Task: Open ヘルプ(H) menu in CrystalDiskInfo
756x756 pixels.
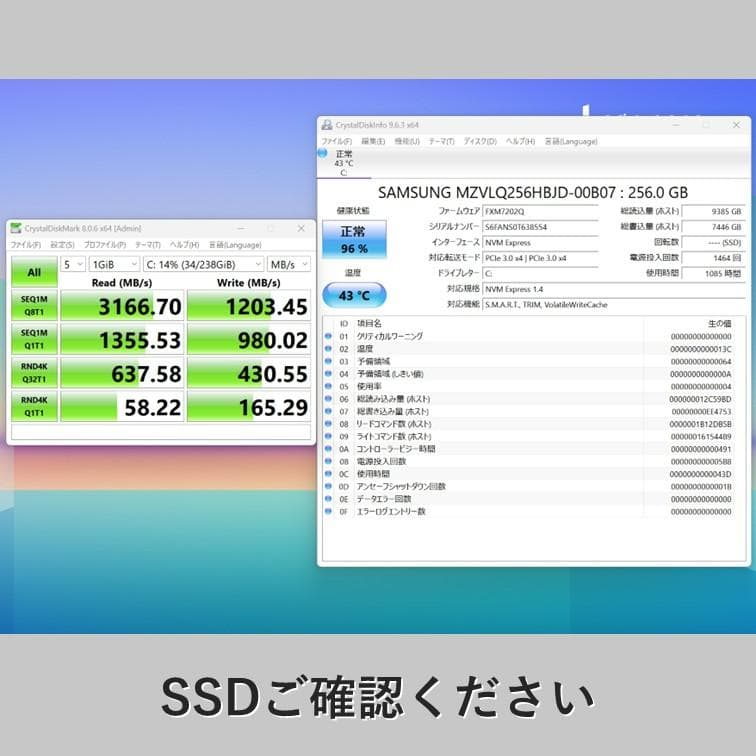Action: click(x=520, y=141)
